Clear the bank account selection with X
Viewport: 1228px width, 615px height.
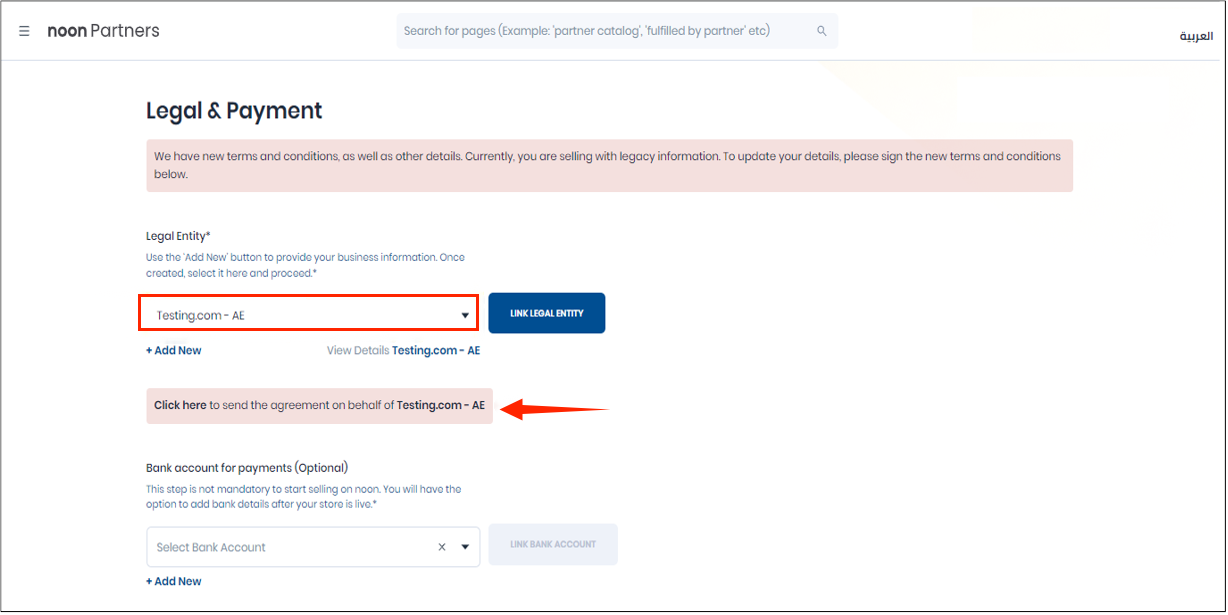pyautogui.click(x=442, y=547)
